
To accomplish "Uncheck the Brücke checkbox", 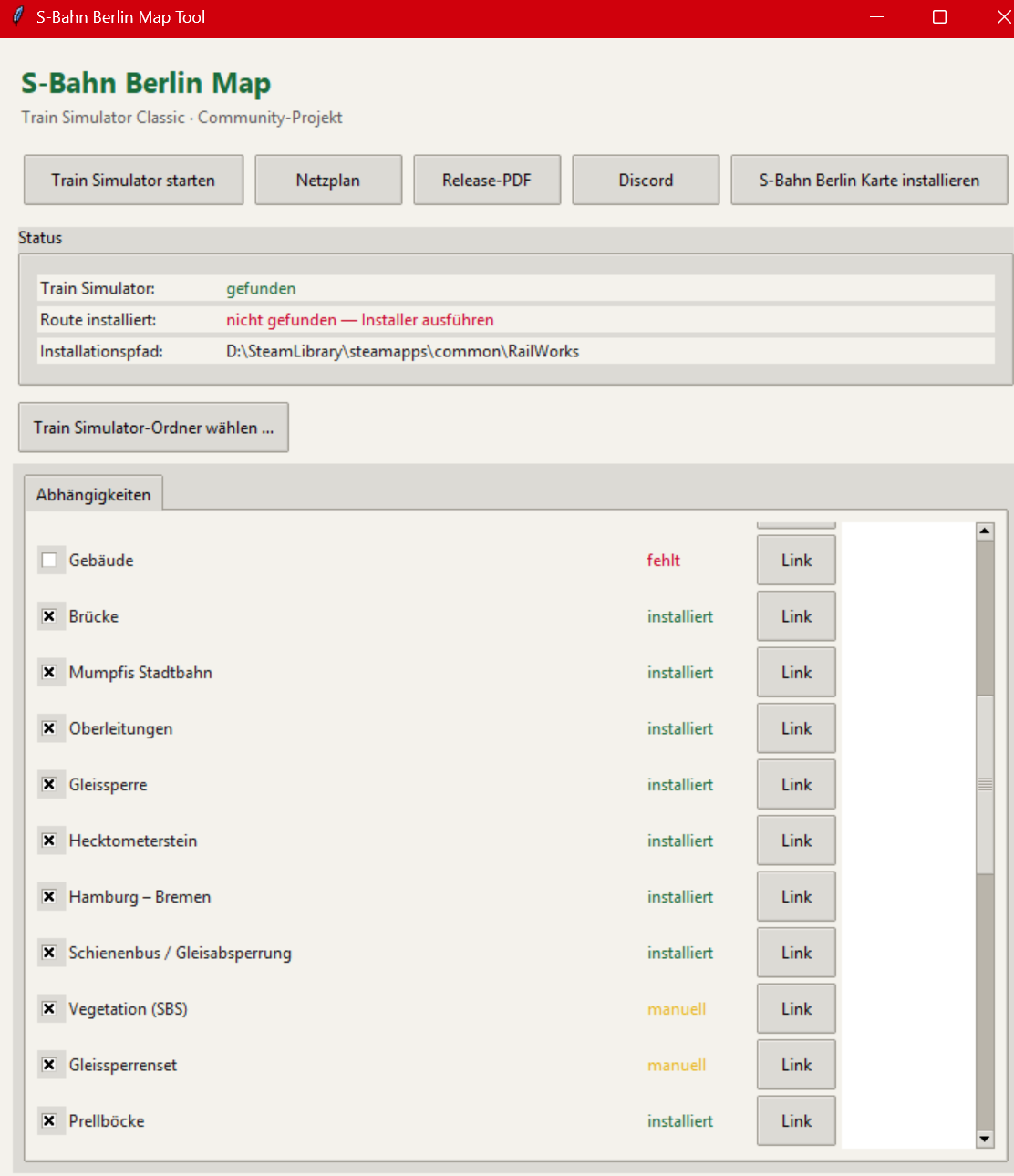I will [x=49, y=616].
